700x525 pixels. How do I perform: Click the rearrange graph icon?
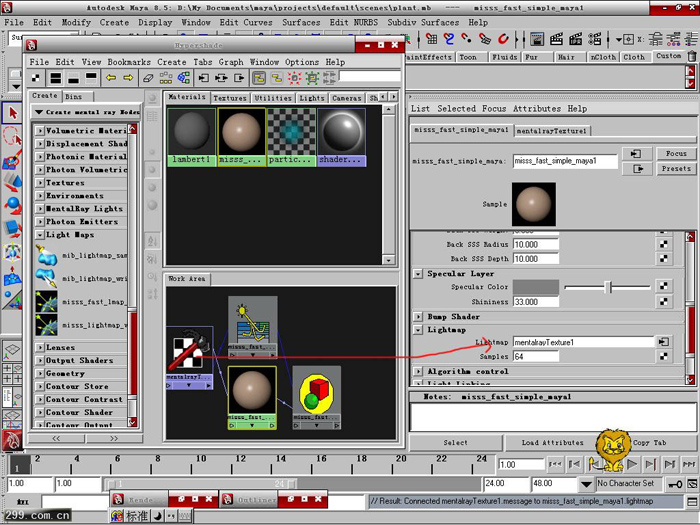click(166, 78)
